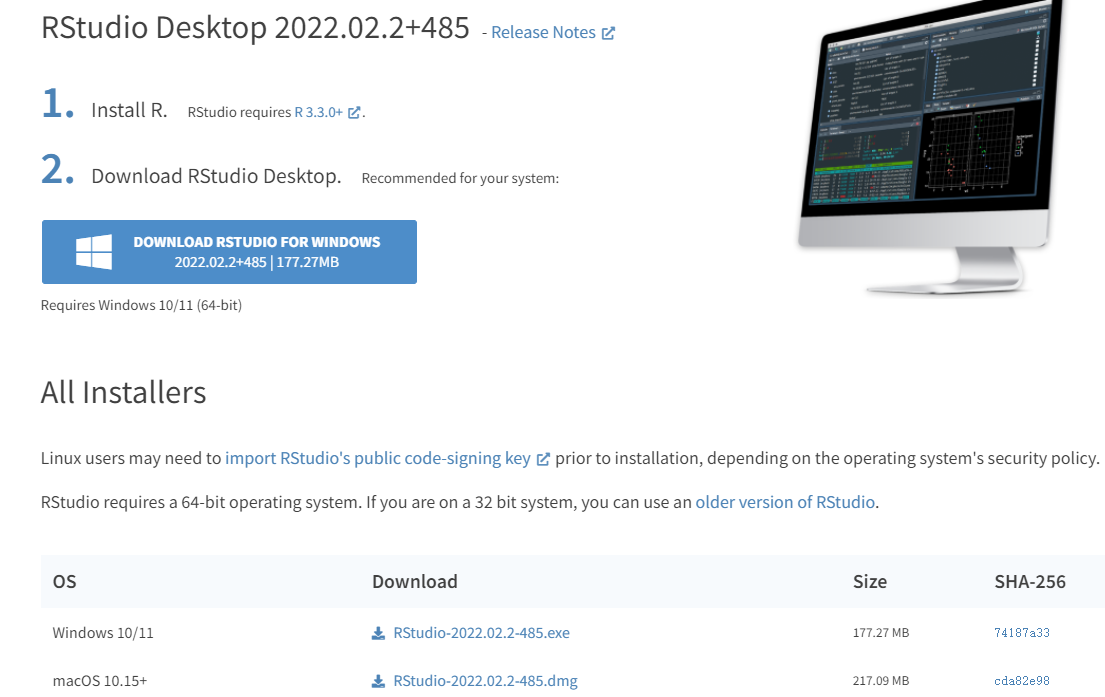Click the Windows 10/11 table cell

103,633
